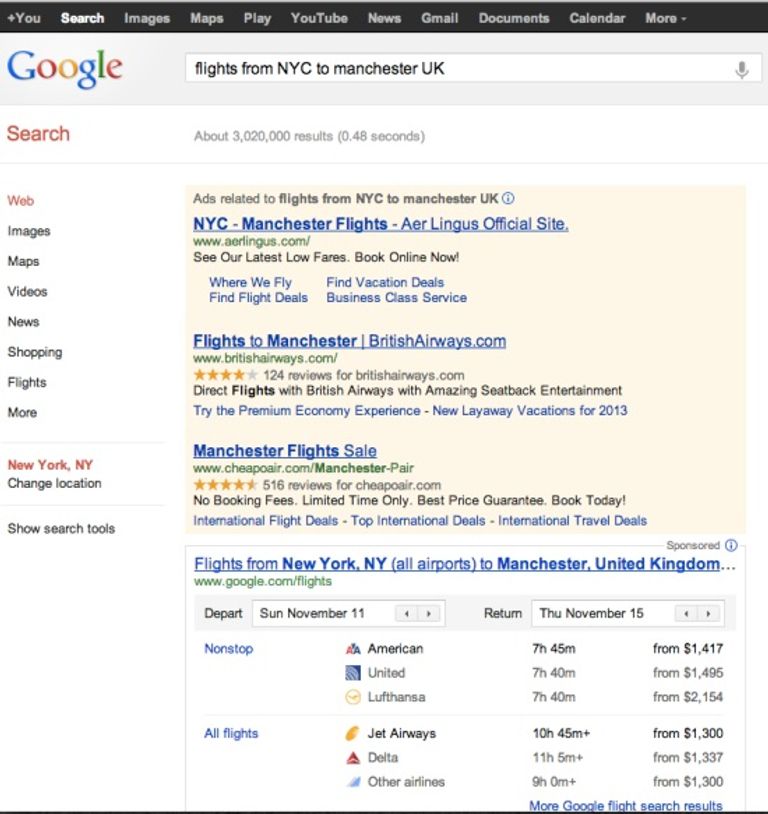Open Find Vacation Deals sitelink
The height and width of the screenshot is (814, 768).
[385, 282]
